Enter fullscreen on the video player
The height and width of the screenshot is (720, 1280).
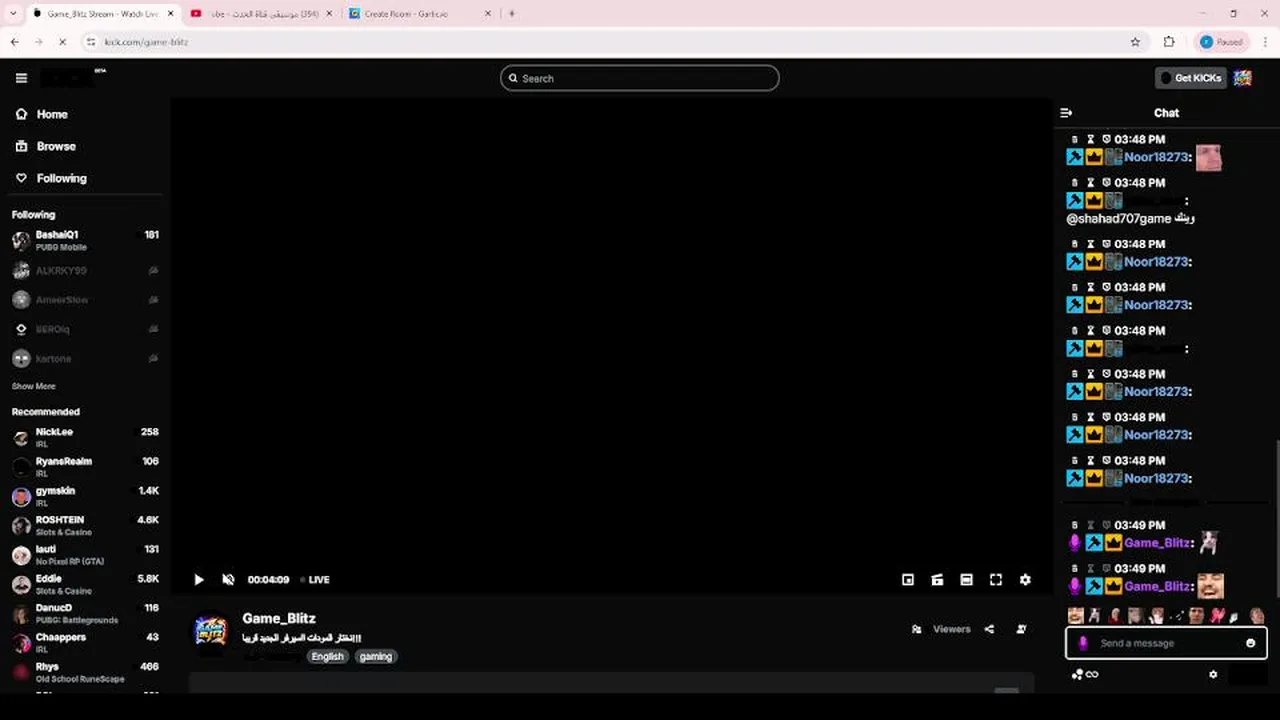pos(996,580)
